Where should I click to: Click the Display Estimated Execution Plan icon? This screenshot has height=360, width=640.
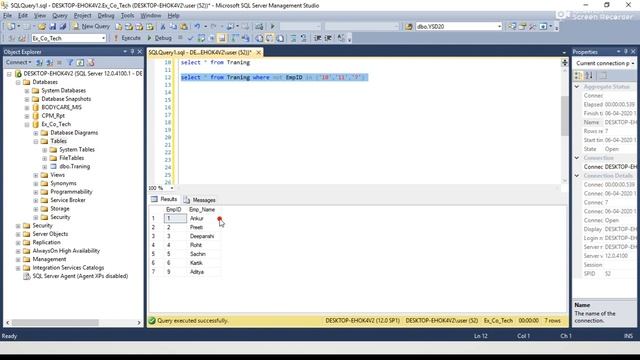[201, 38]
